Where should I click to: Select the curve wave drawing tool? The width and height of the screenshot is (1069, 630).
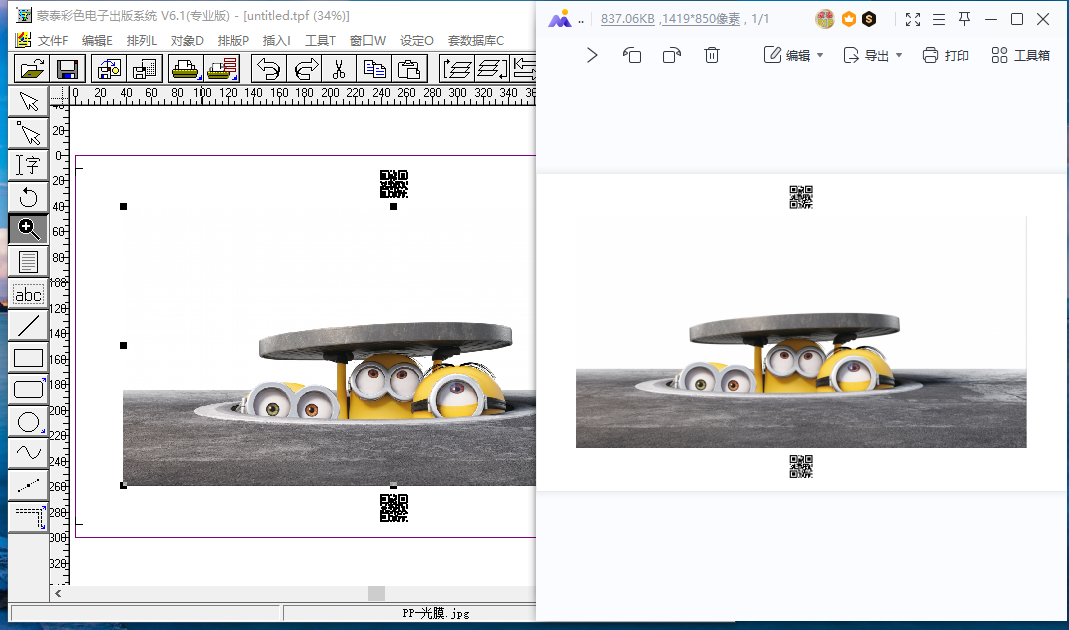(x=28, y=453)
